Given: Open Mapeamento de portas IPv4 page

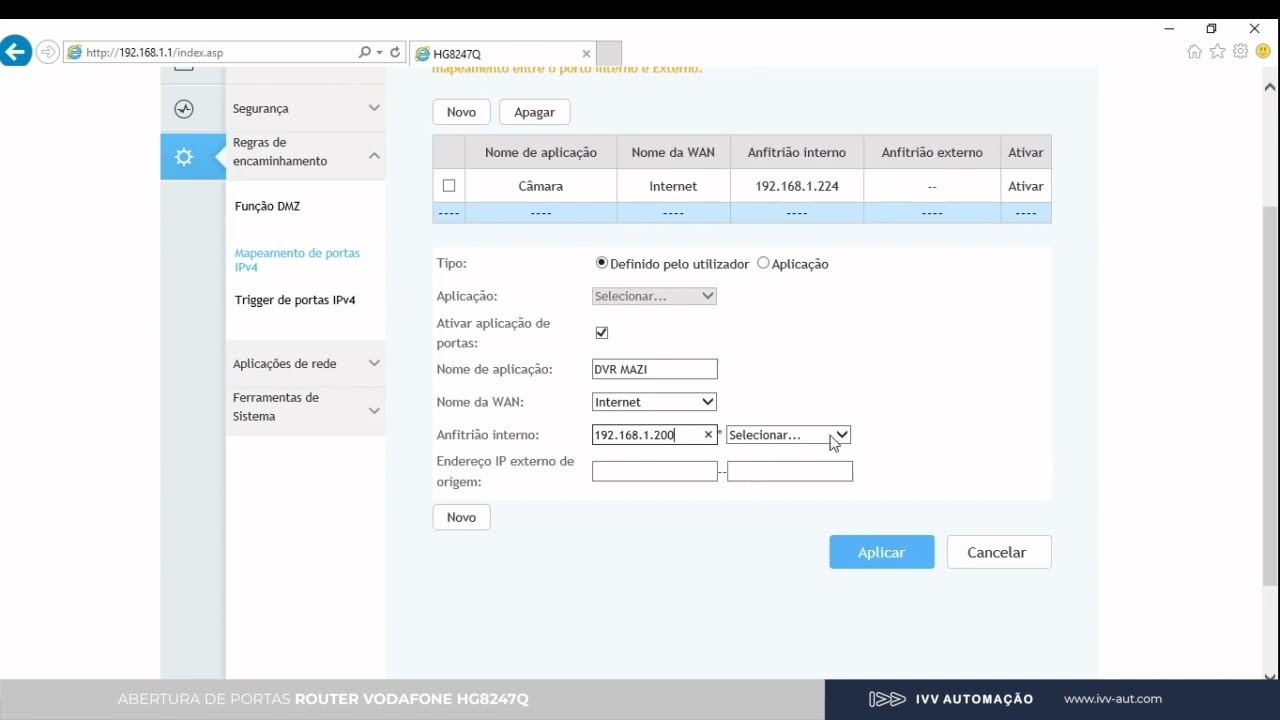Looking at the screenshot, I should [x=297, y=260].
